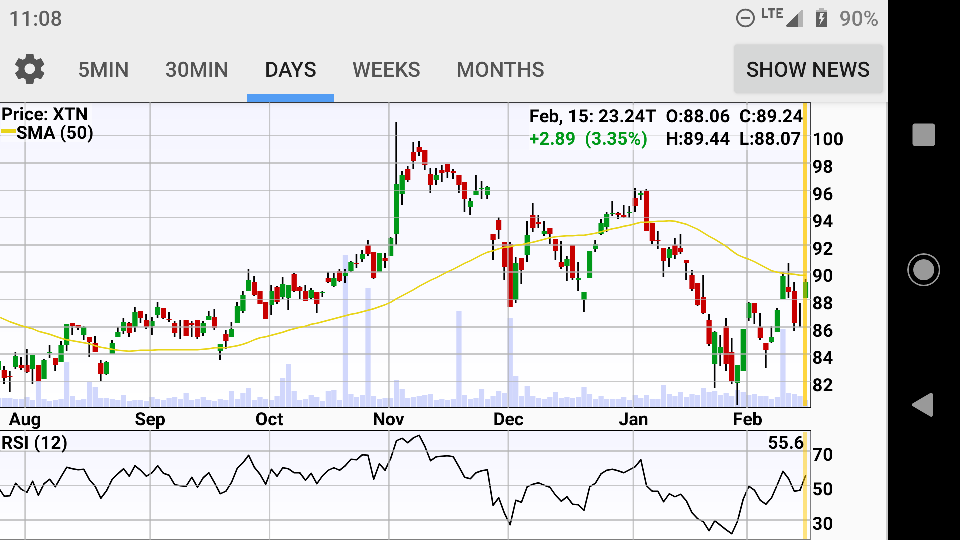
Task: Click the SHOW NEWS button
Action: (808, 70)
